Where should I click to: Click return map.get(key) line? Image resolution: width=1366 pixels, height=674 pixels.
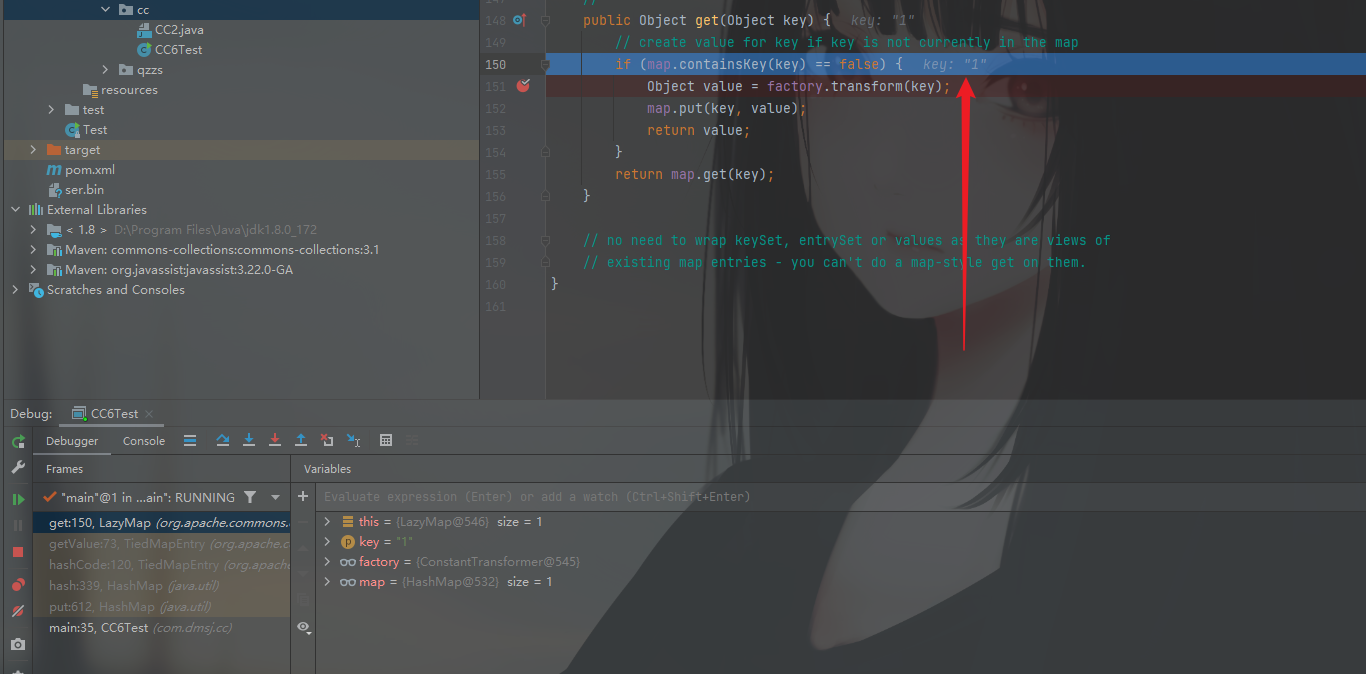click(695, 174)
